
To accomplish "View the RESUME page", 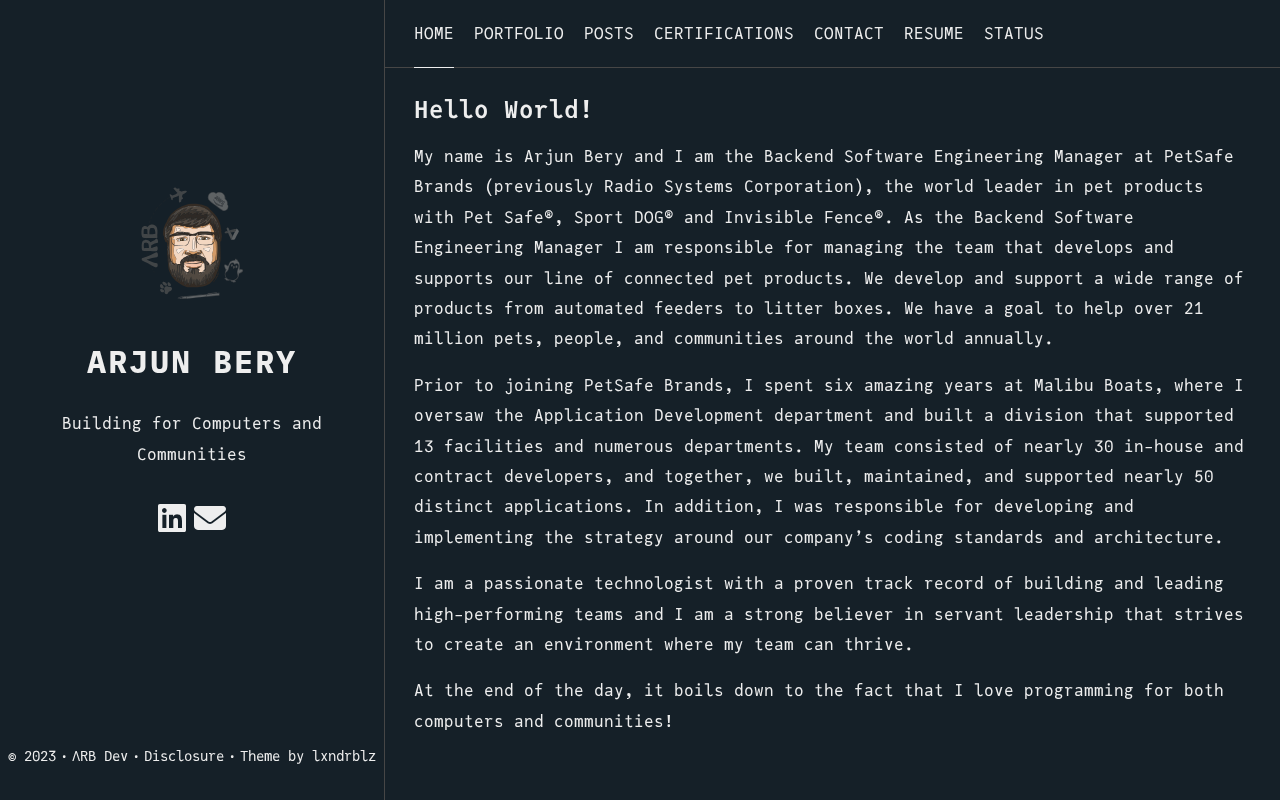I will pyautogui.click(x=934, y=34).
